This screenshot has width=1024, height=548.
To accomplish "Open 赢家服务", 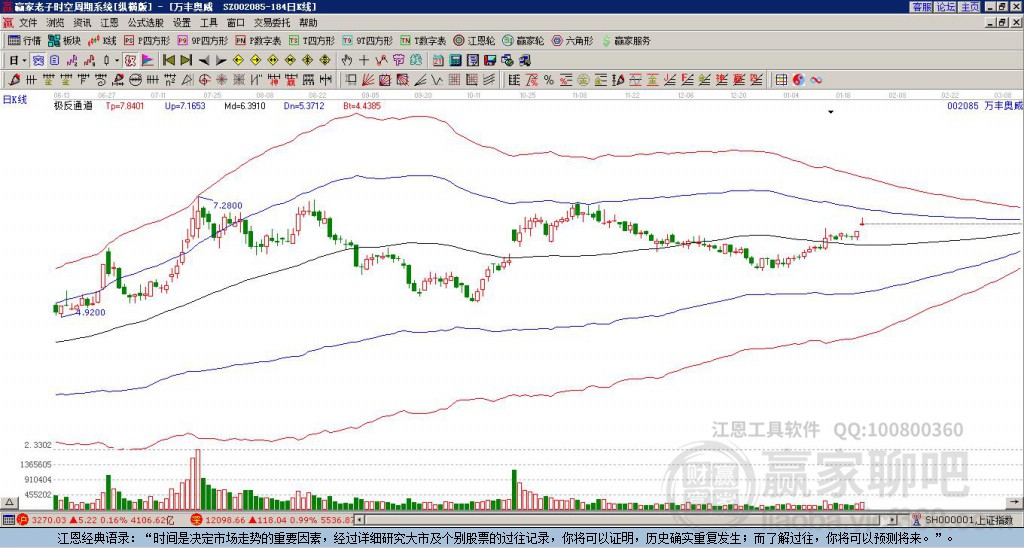I will 626,40.
